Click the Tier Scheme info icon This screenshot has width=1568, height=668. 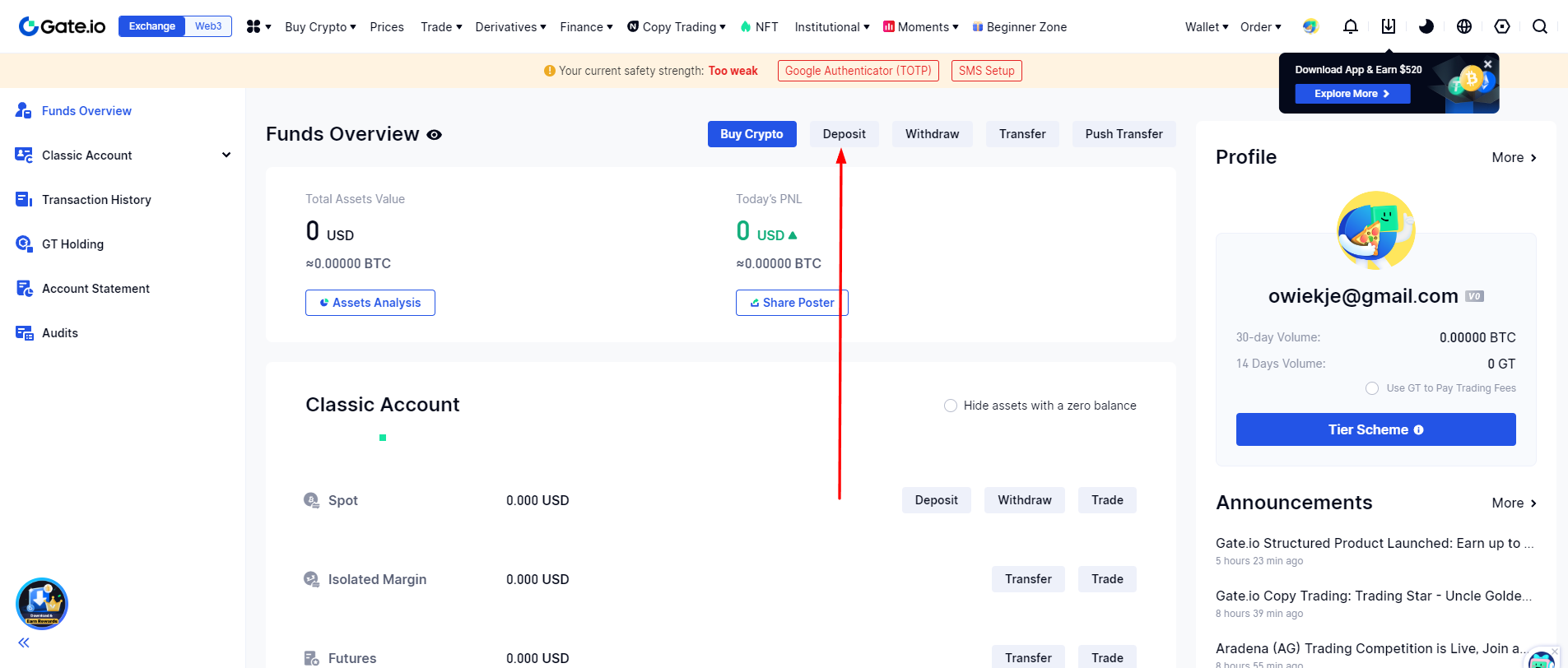coord(1418,430)
